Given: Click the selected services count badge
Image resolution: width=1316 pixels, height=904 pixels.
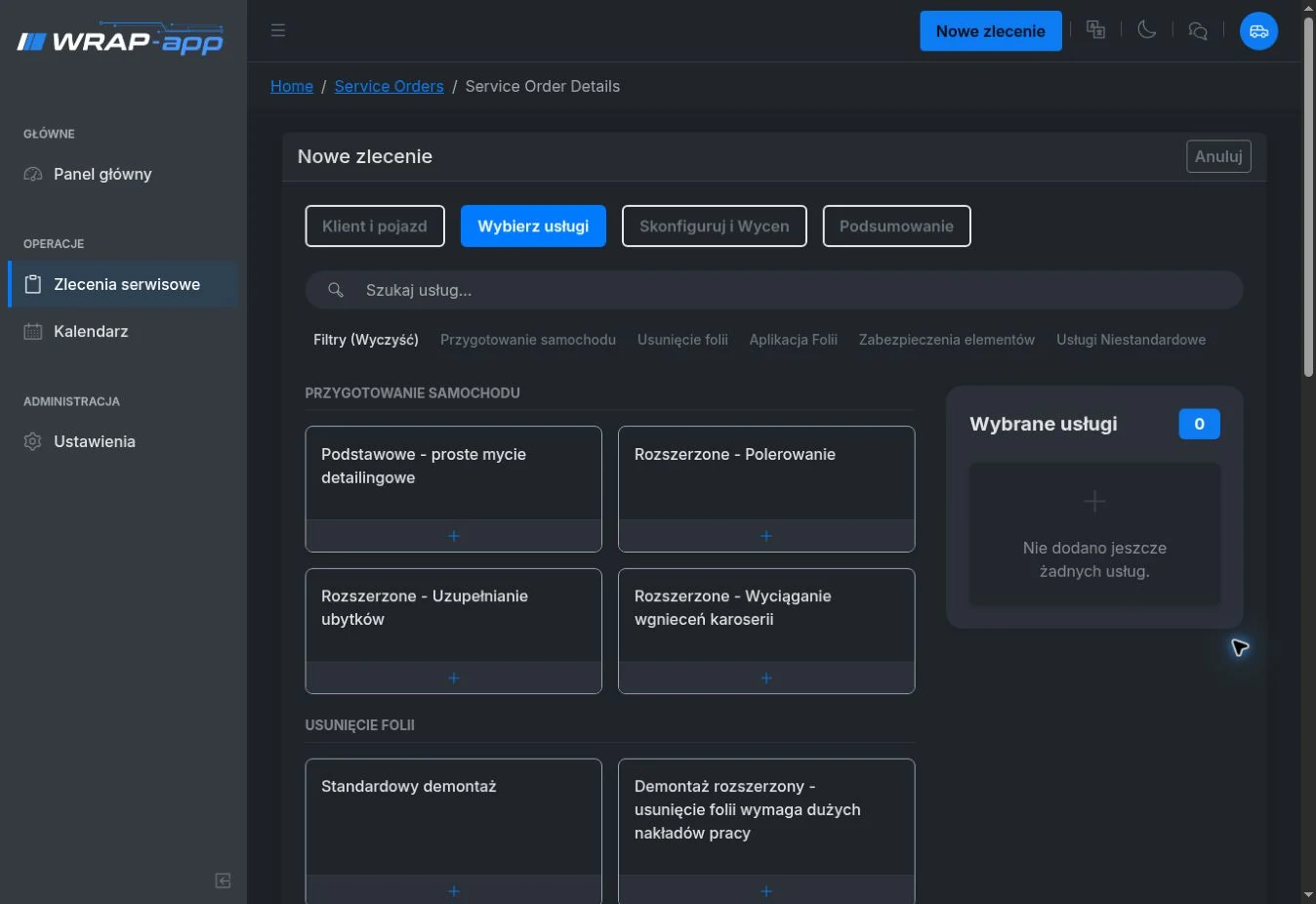Looking at the screenshot, I should 1199,424.
